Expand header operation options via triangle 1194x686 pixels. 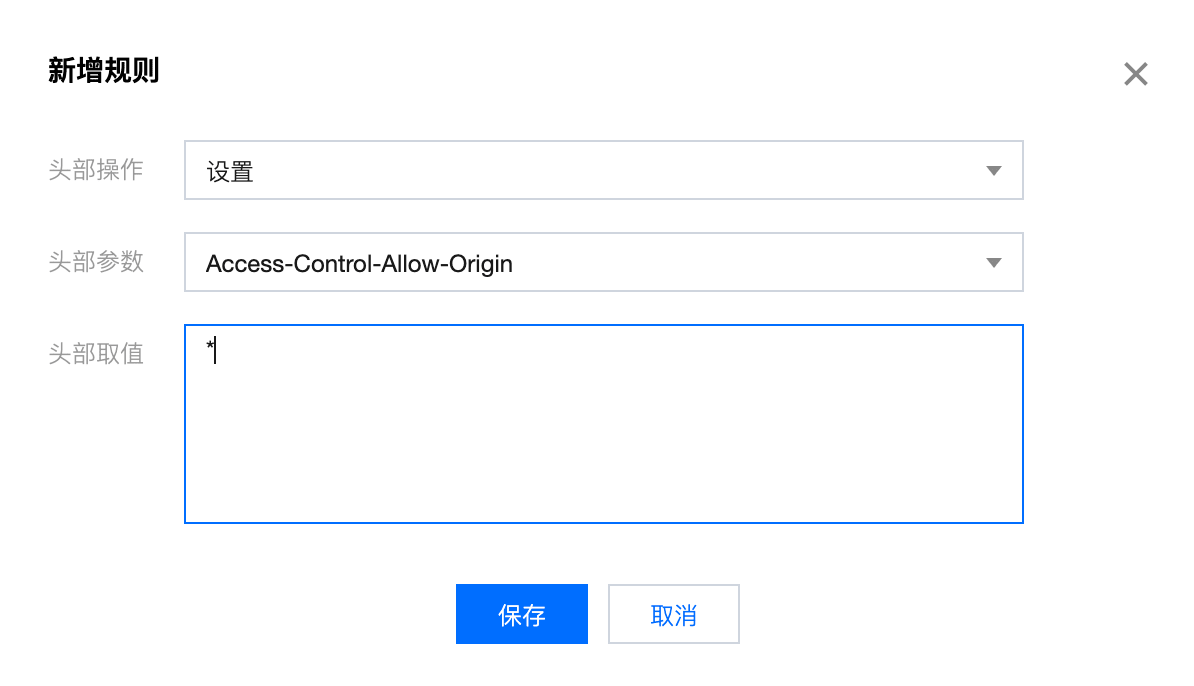(x=993, y=171)
